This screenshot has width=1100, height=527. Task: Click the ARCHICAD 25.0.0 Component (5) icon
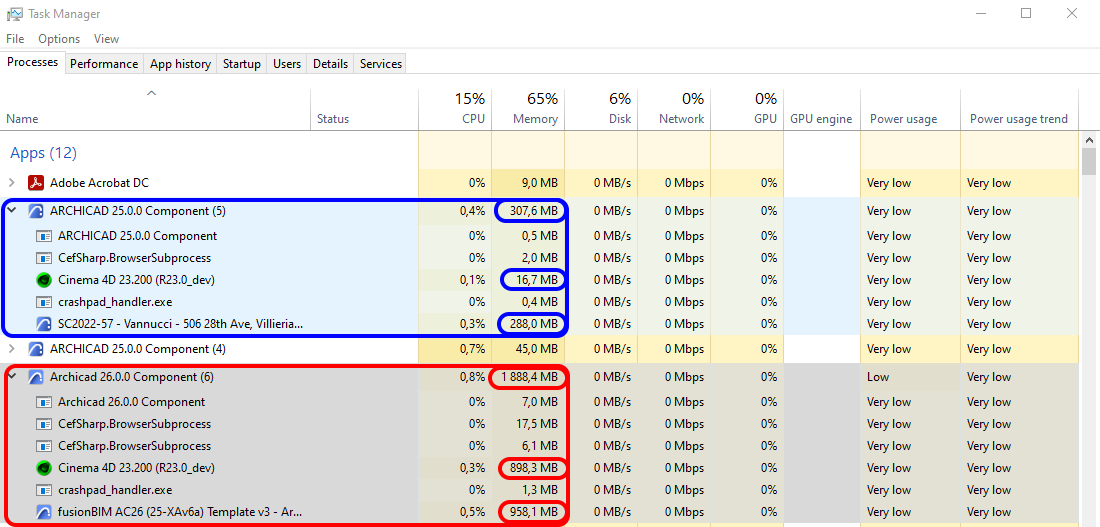pyautogui.click(x=36, y=211)
